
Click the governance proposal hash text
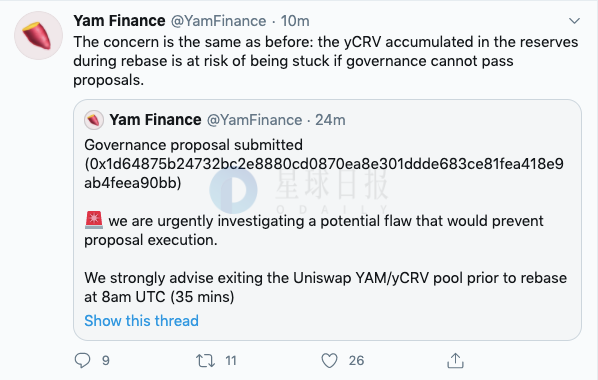click(324, 173)
